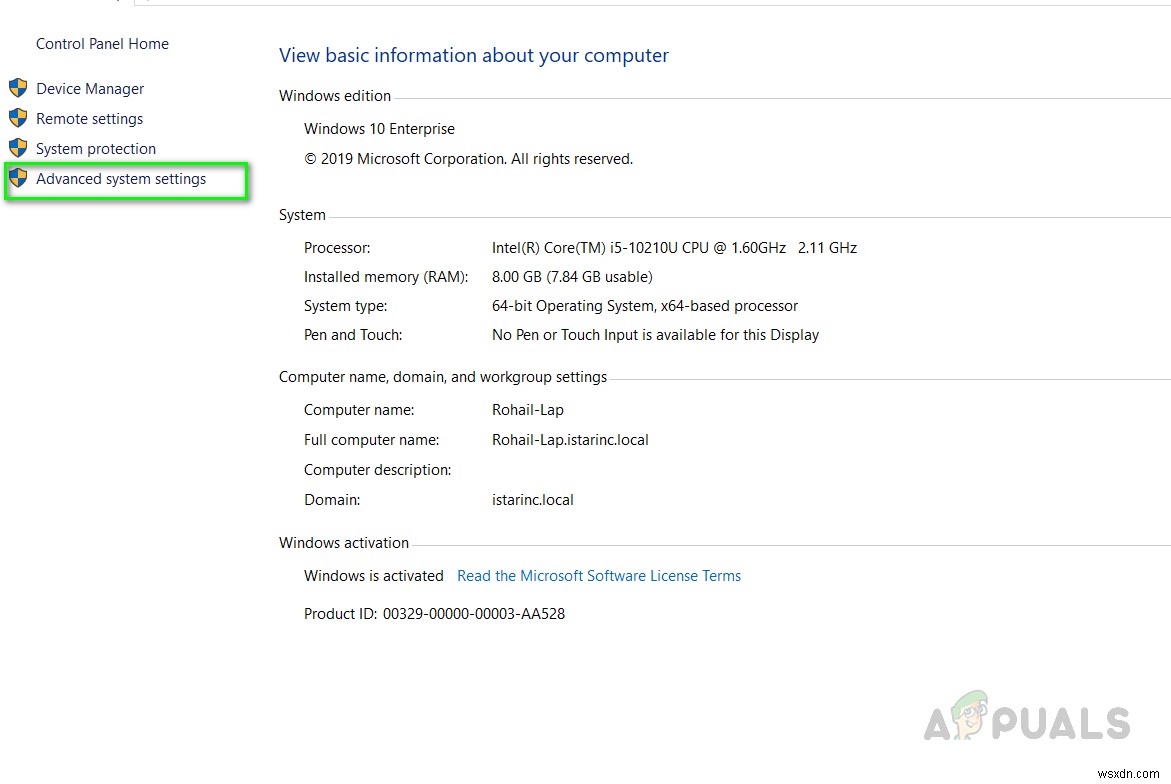Click the 'Domain:' label
The height and width of the screenshot is (784, 1171).
[x=332, y=500]
